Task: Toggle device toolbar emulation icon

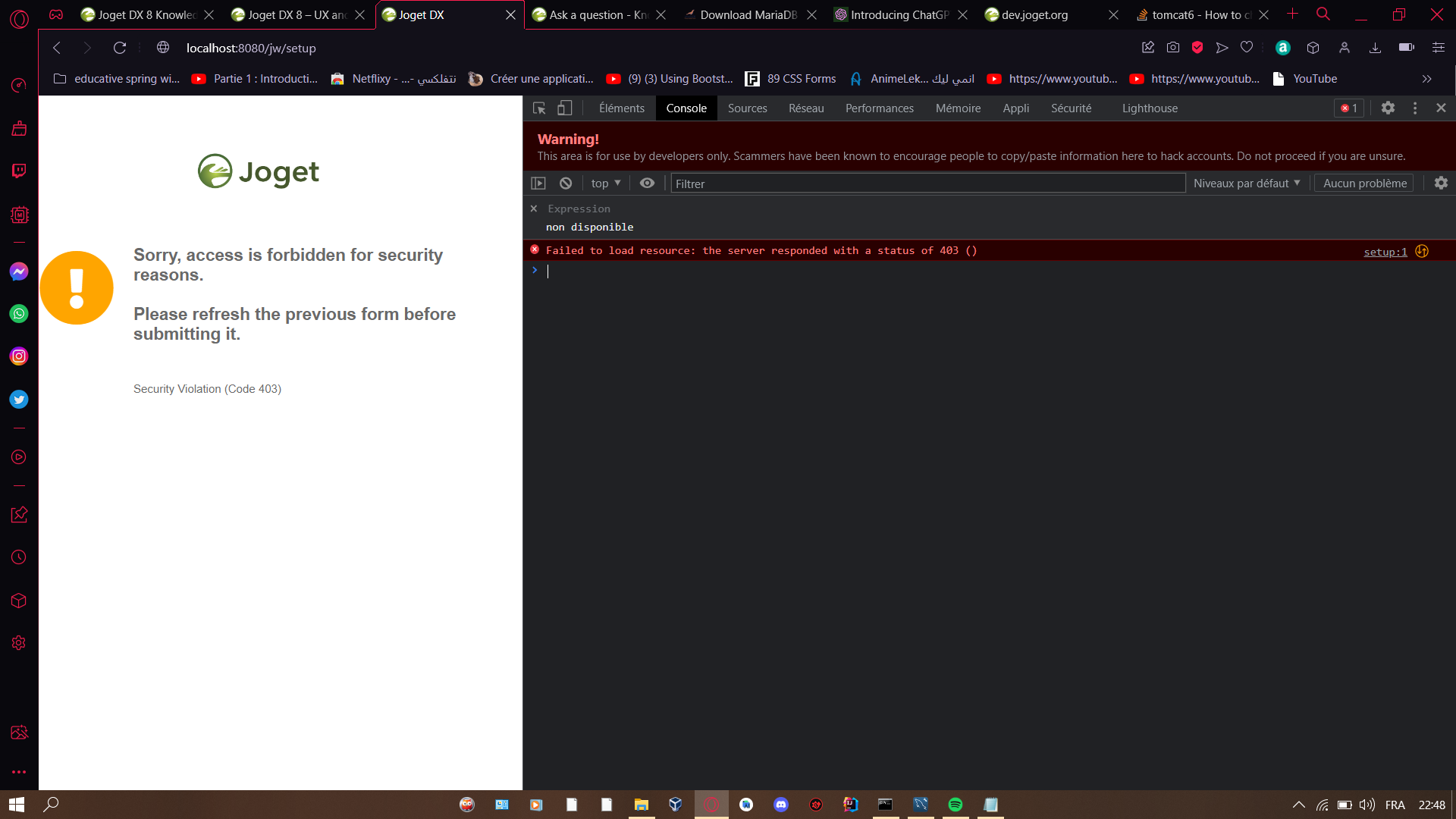Action: pos(564,108)
